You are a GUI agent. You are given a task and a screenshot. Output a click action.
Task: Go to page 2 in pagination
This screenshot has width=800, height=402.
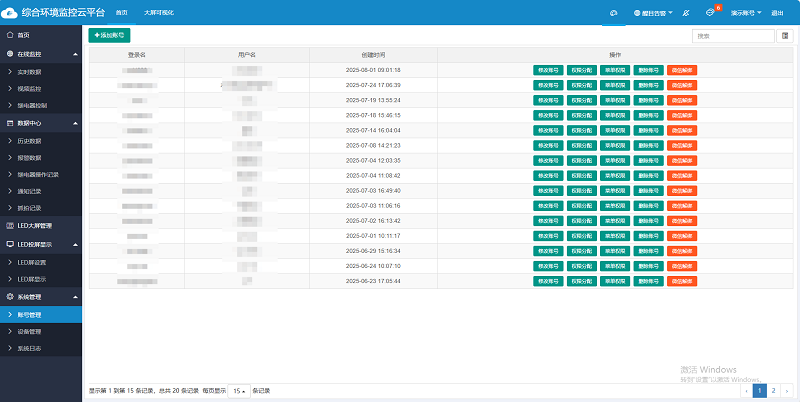tap(774, 390)
